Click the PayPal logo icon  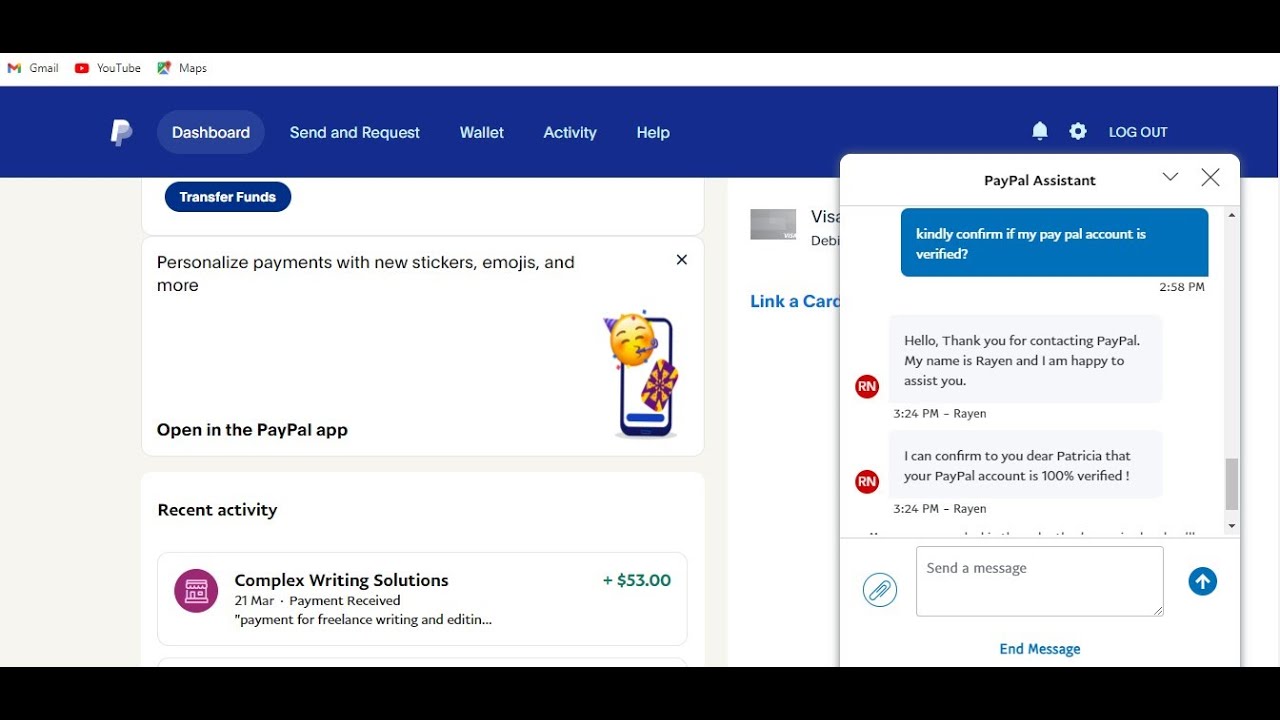tap(121, 132)
